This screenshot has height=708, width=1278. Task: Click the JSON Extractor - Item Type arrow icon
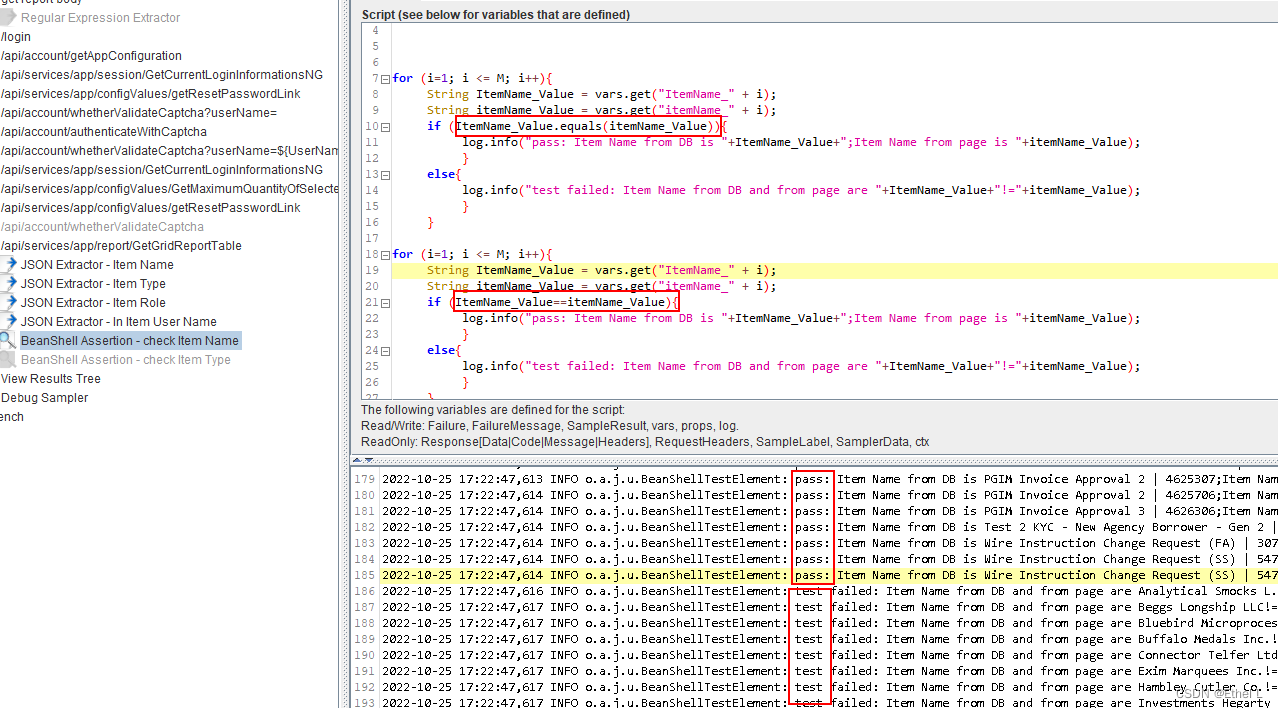(x=10, y=284)
